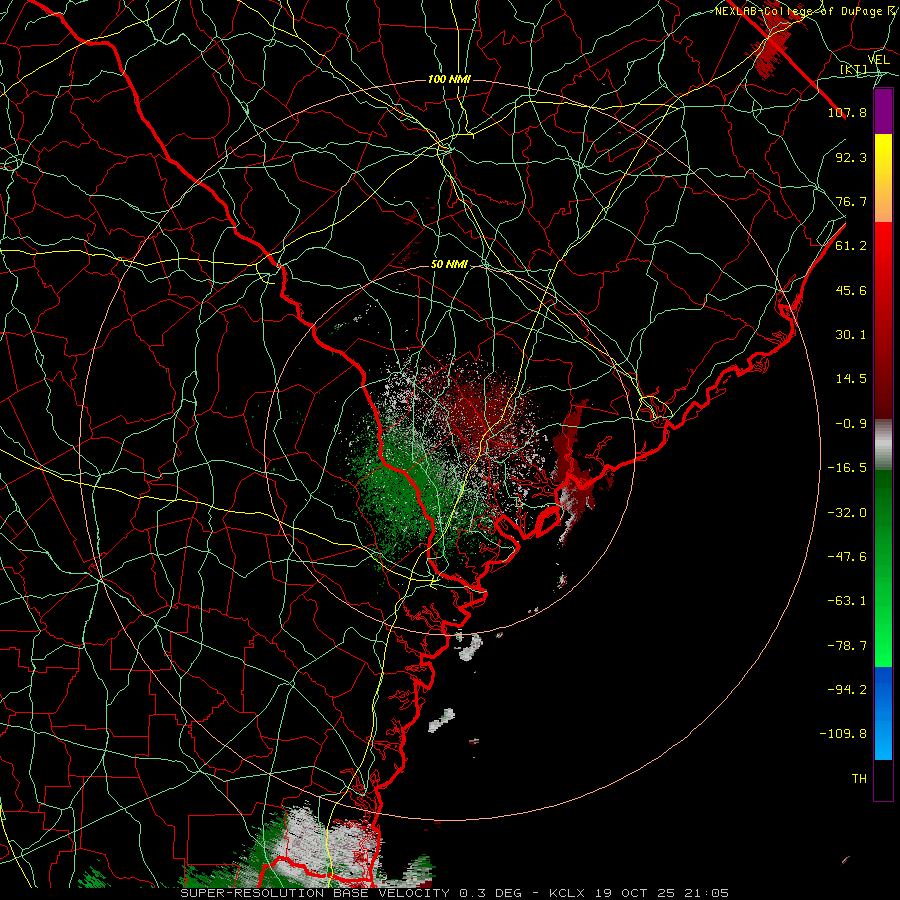Click the 61.2 legend value
900x900 pixels.
click(851, 246)
